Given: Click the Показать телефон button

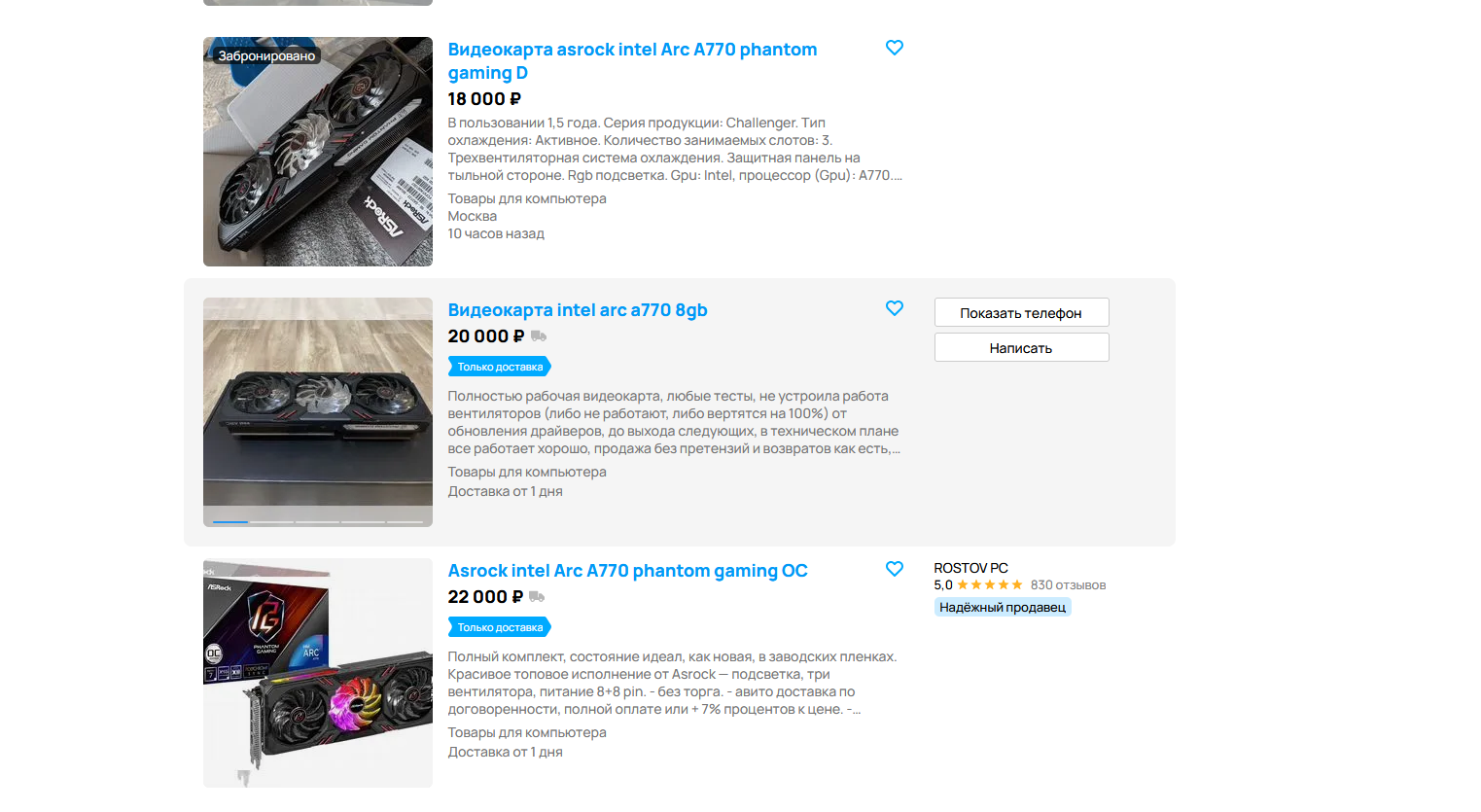Looking at the screenshot, I should tap(1021, 312).
